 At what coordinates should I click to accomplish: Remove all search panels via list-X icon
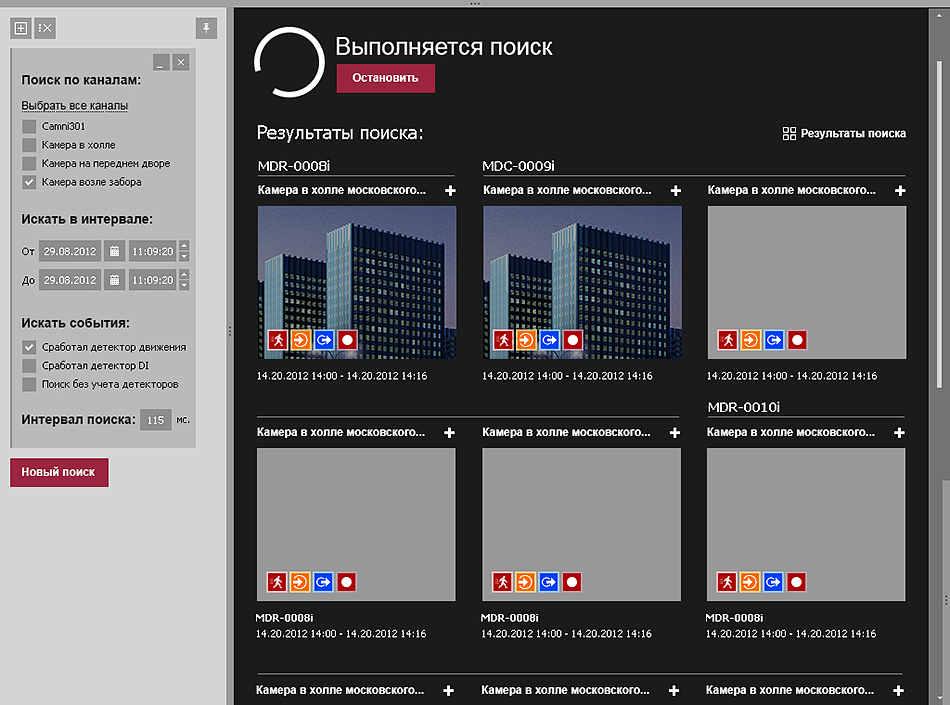pos(45,28)
